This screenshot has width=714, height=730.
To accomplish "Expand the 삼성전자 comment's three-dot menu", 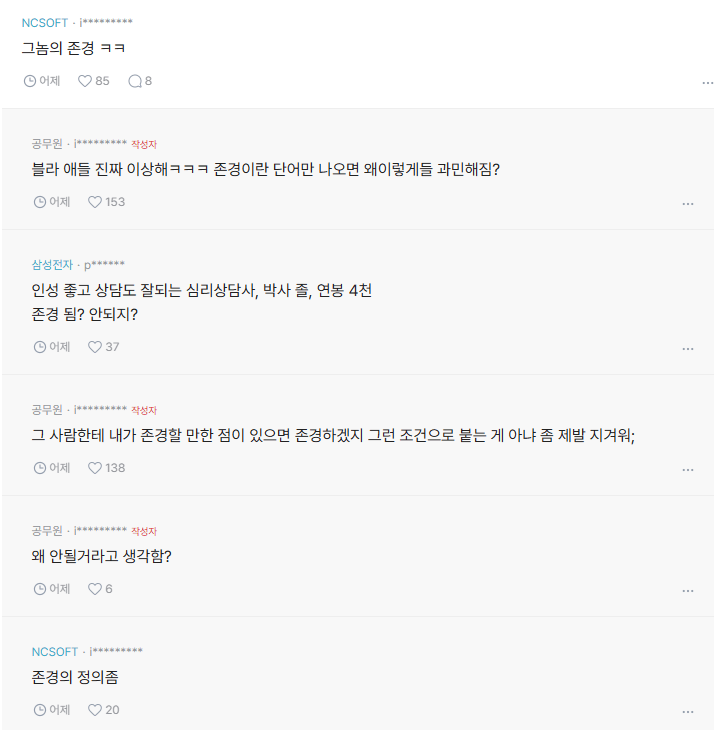I will click(x=687, y=349).
